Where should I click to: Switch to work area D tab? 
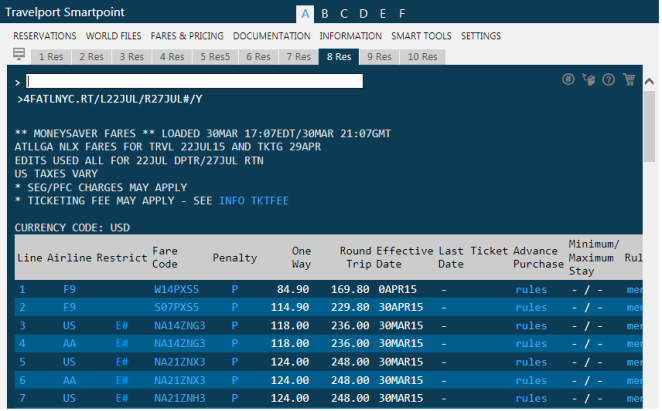[x=364, y=14]
